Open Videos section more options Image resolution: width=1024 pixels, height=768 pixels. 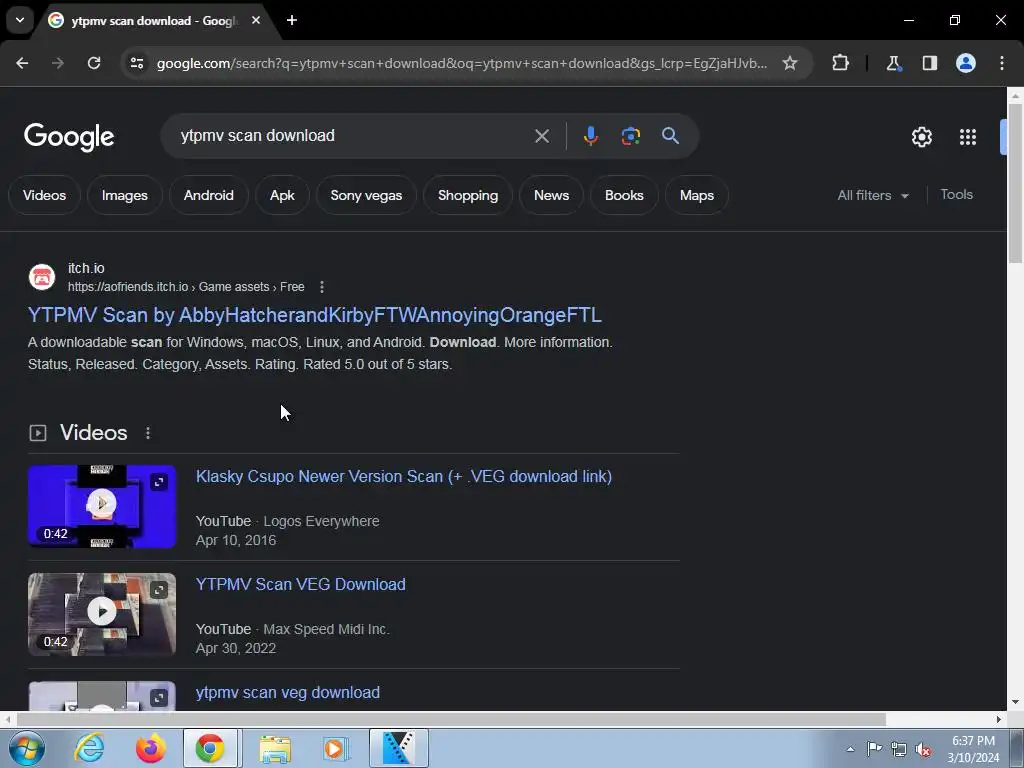[148, 433]
